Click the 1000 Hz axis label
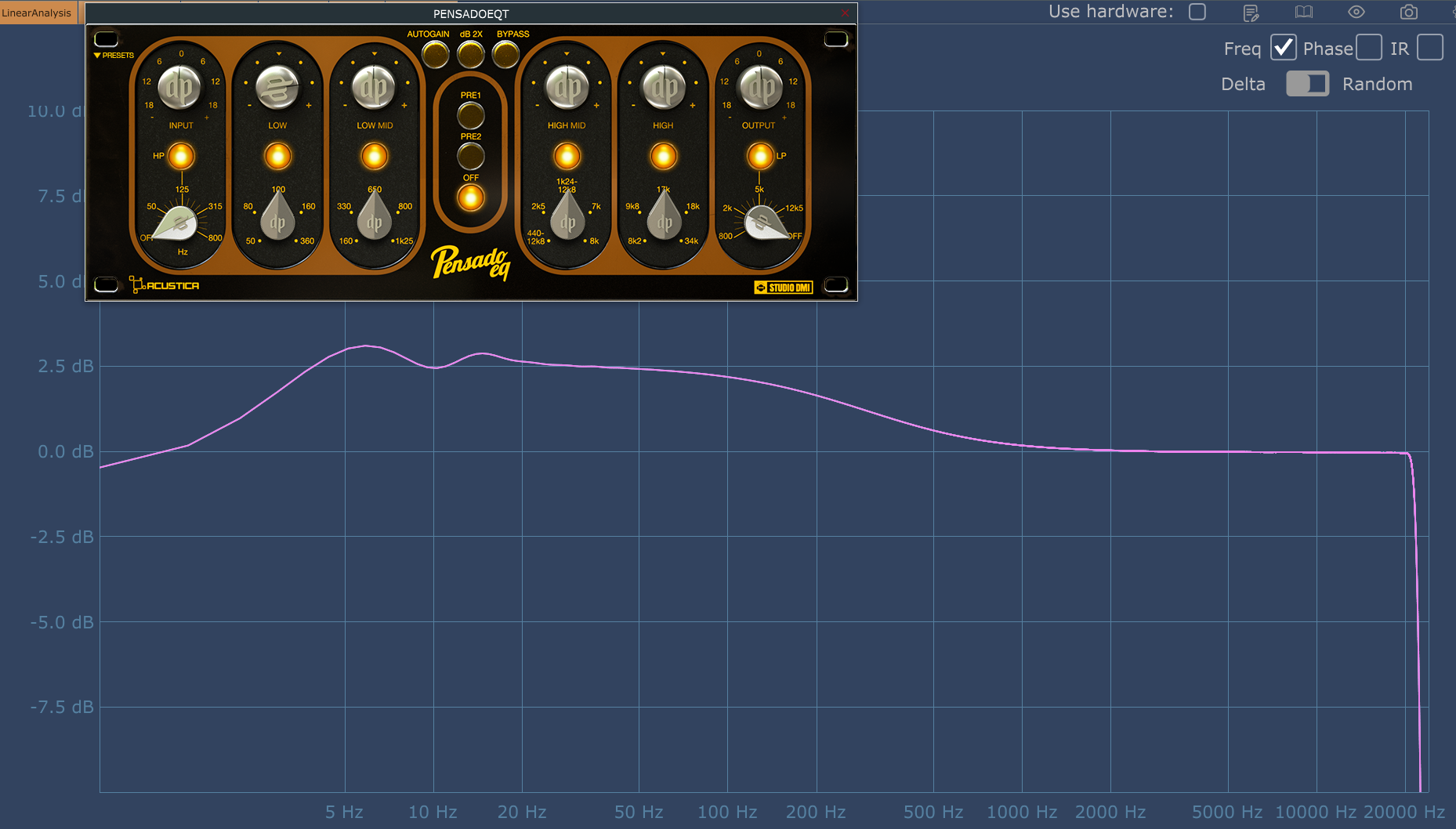 point(1022,813)
